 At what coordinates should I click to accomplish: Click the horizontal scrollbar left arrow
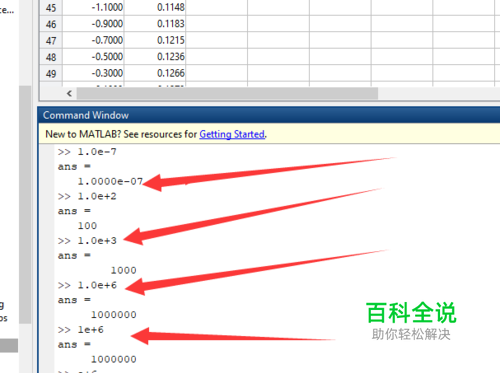coord(69,94)
